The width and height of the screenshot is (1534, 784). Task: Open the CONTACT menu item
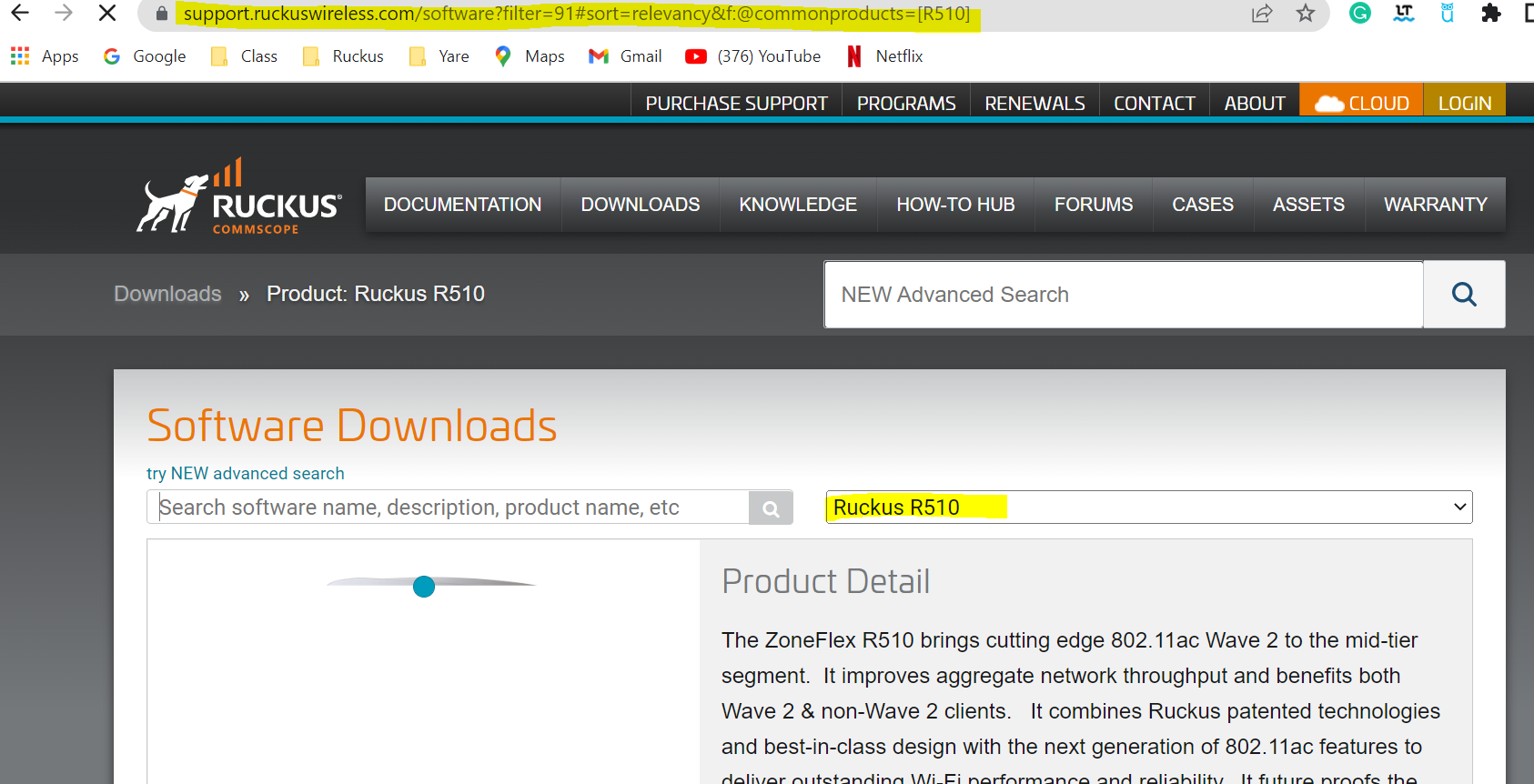(1155, 104)
